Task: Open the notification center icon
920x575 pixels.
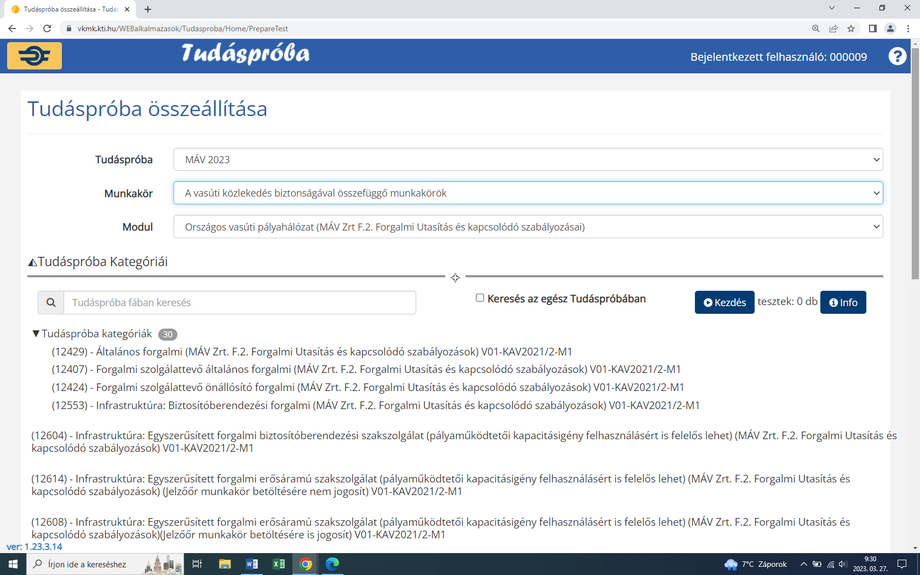Action: (902, 564)
